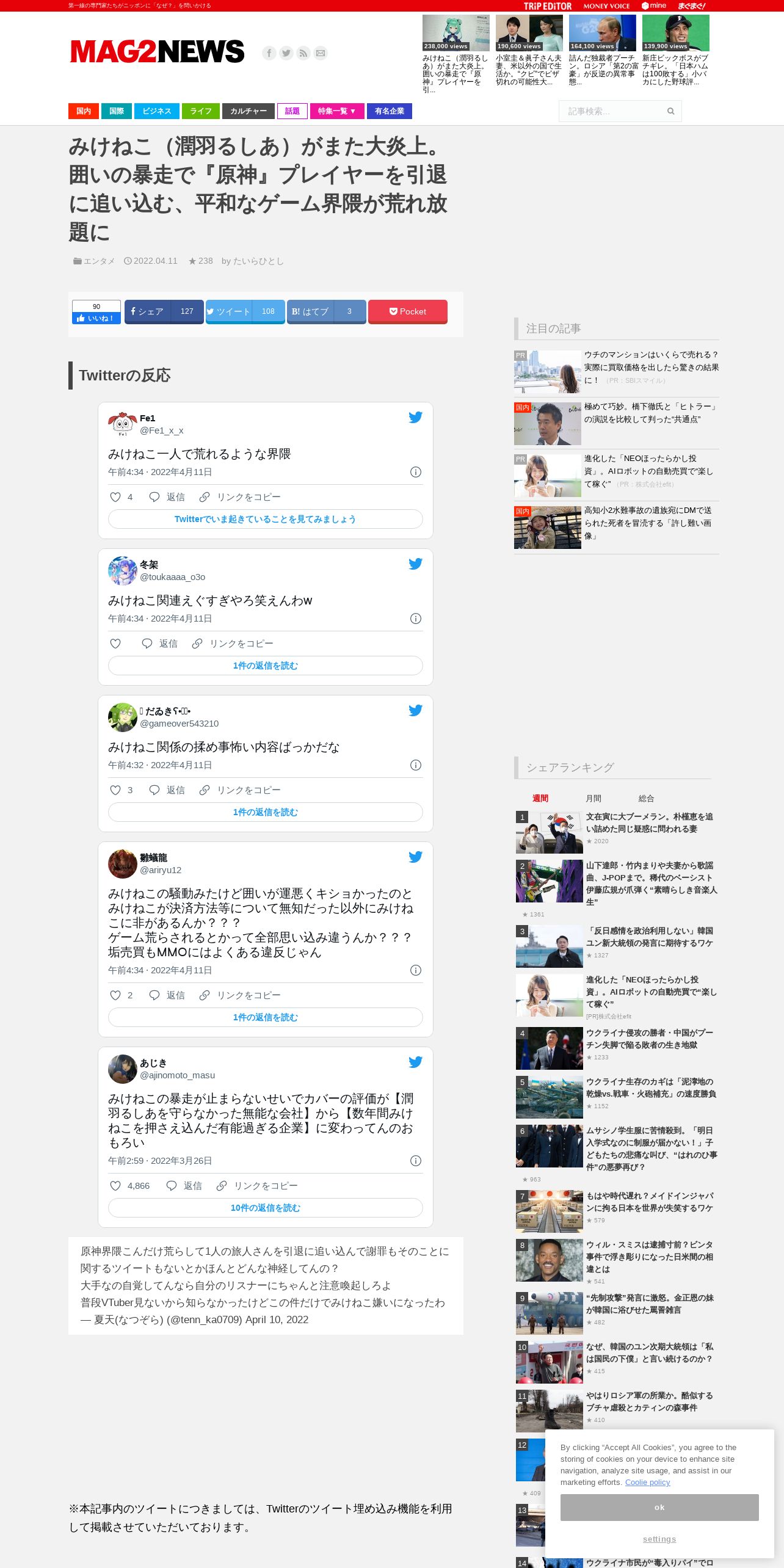This screenshot has width=784, height=1568.
Task: Reply to the Fe1 tweet
Action: 167,497
